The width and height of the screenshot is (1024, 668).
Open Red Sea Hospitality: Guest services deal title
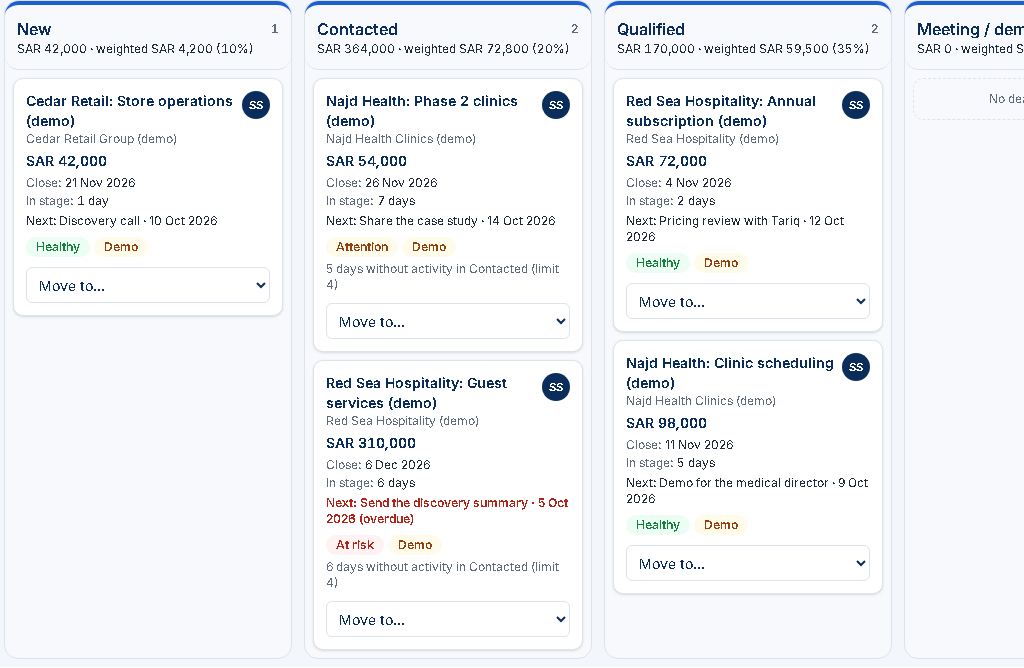[417, 393]
